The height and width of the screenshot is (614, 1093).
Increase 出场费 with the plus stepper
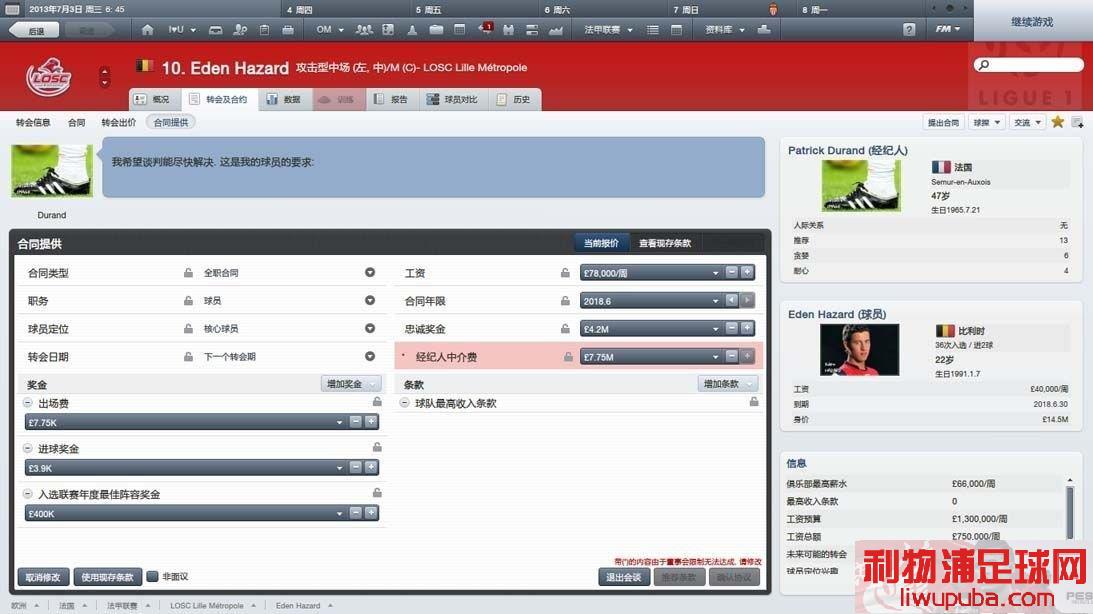(371, 422)
